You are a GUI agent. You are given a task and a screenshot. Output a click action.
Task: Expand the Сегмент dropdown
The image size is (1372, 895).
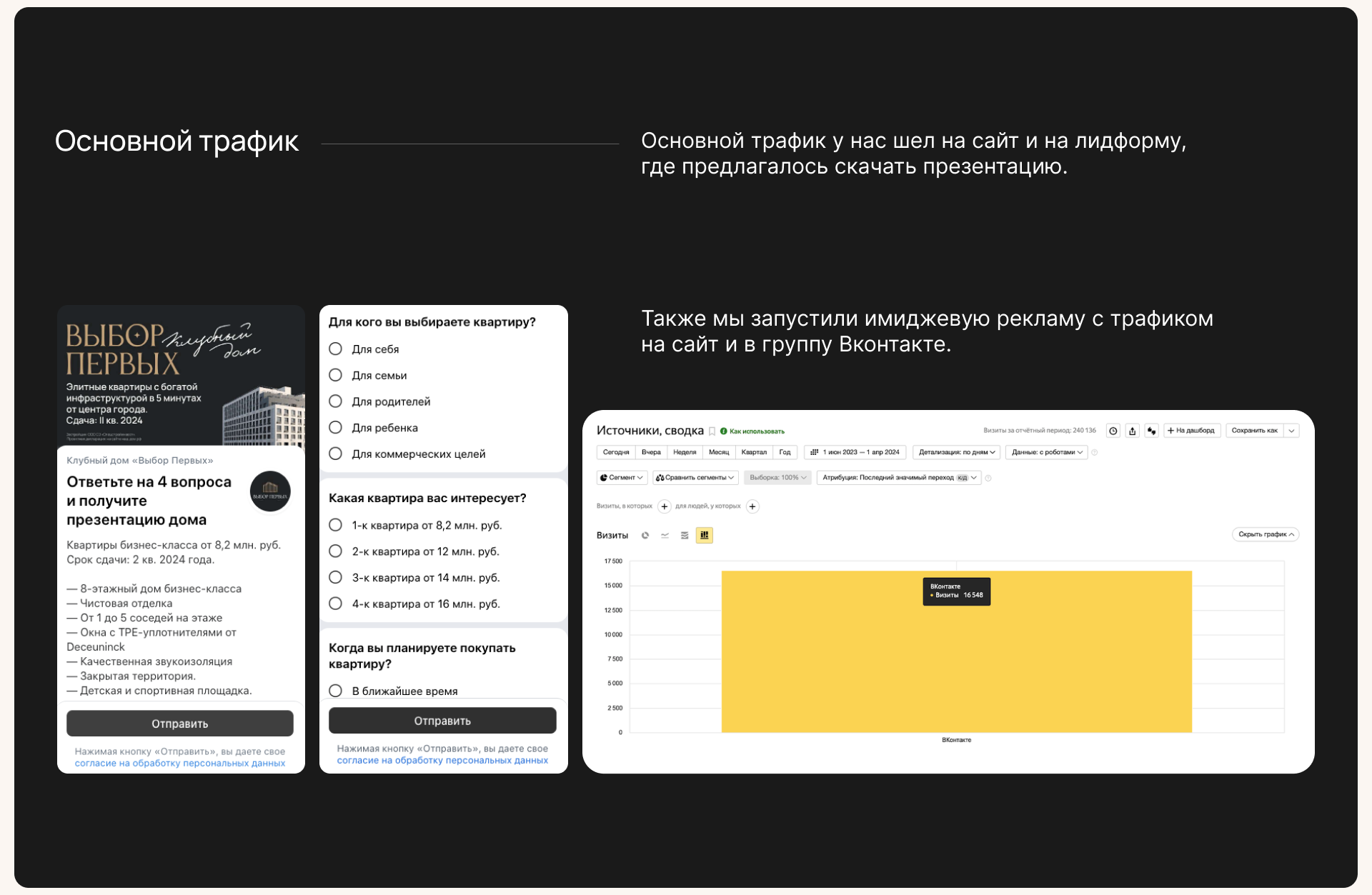point(622,478)
